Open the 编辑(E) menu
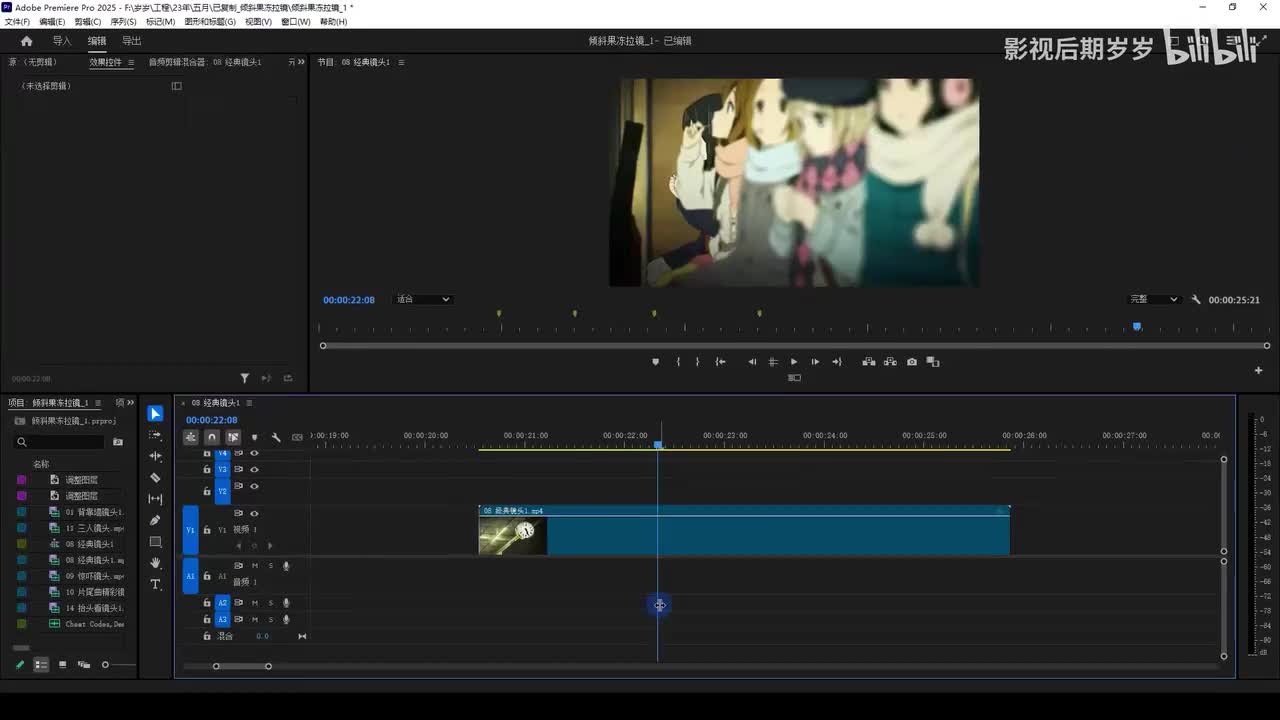Viewport: 1280px width, 720px height. click(52, 21)
